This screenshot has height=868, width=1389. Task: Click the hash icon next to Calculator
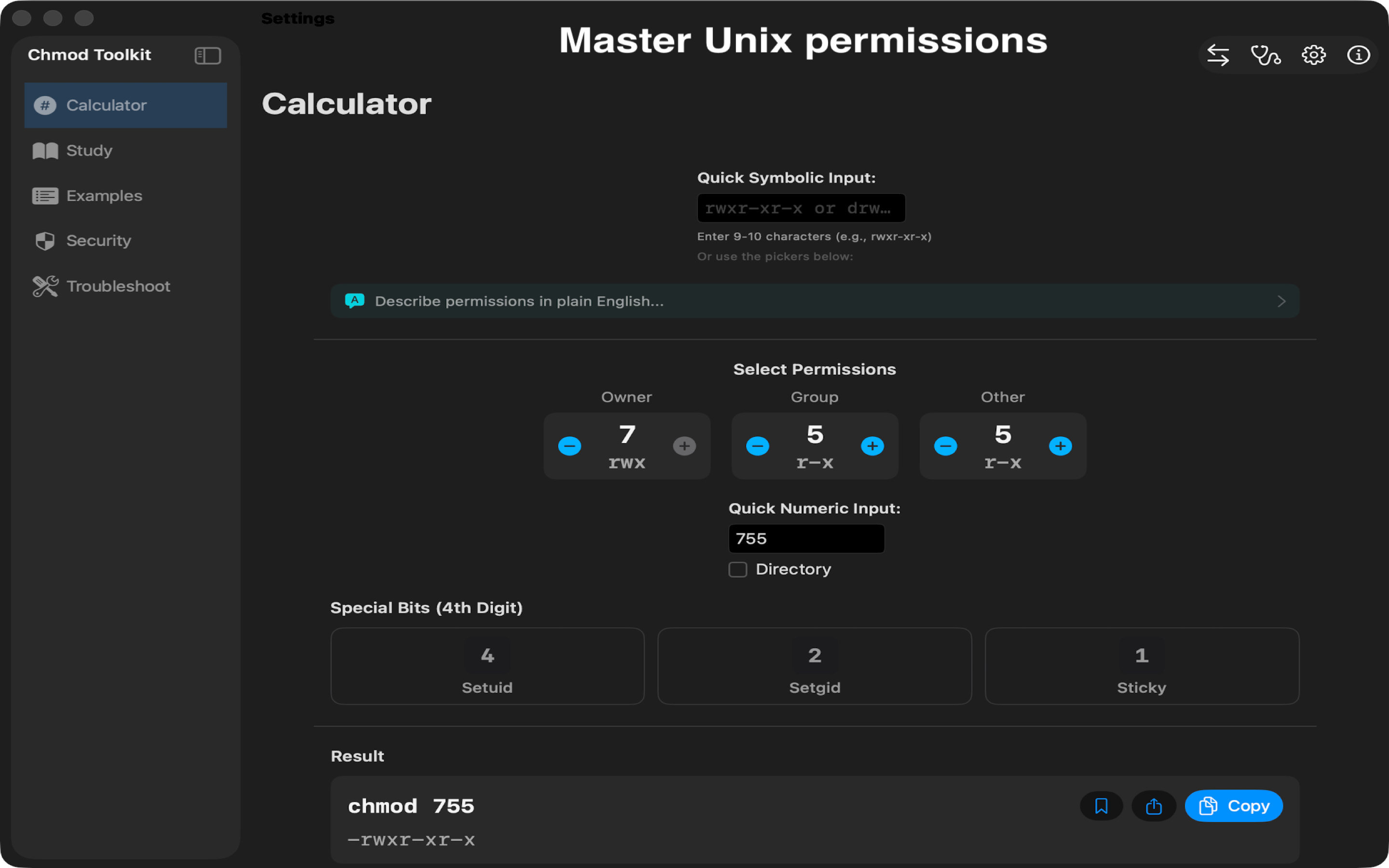[x=45, y=105]
